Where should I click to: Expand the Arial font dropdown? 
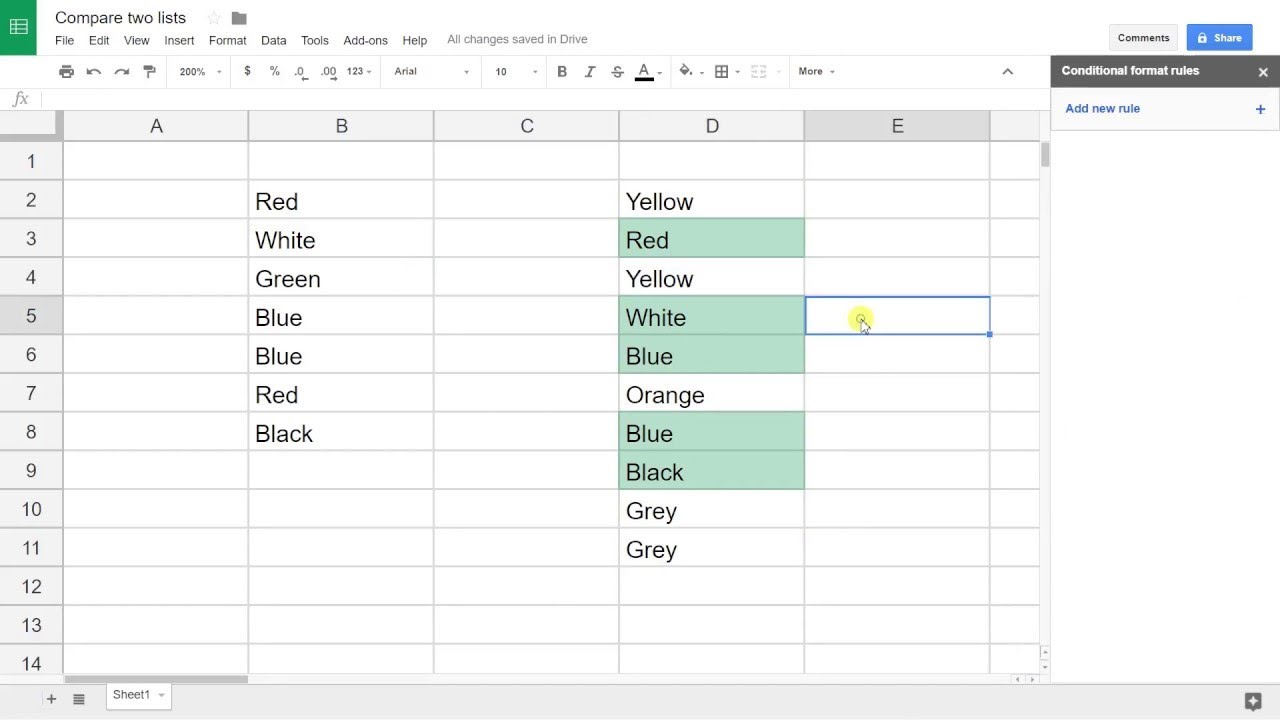tap(431, 71)
